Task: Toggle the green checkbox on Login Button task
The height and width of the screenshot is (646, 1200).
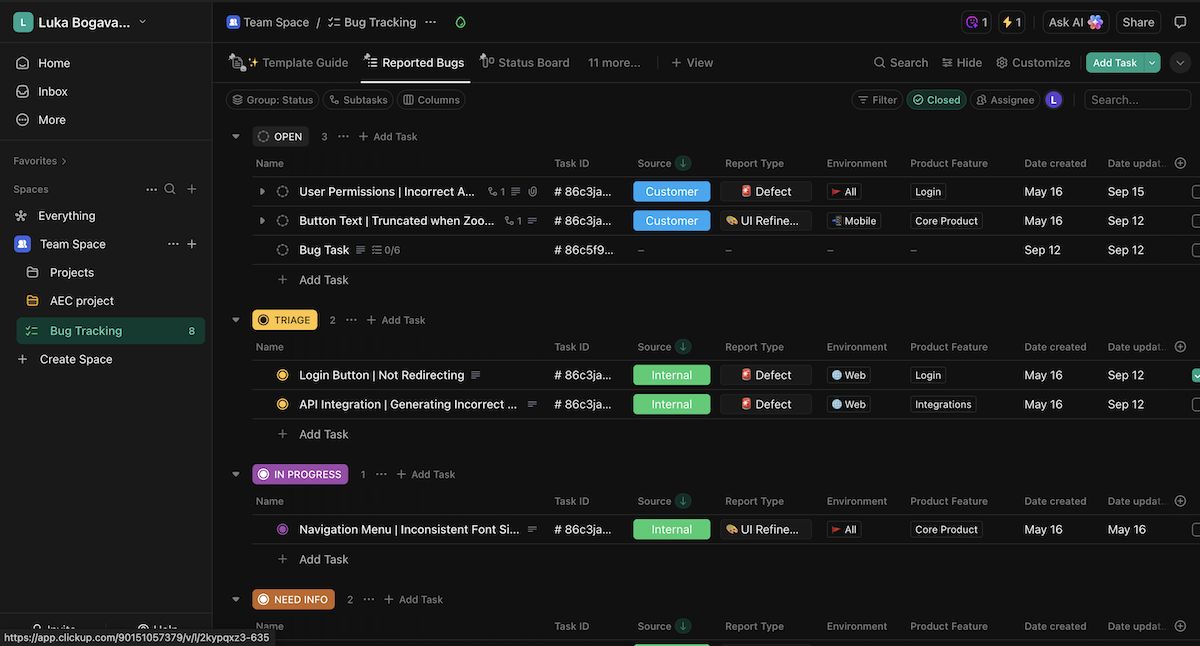Action: click(x=1196, y=374)
